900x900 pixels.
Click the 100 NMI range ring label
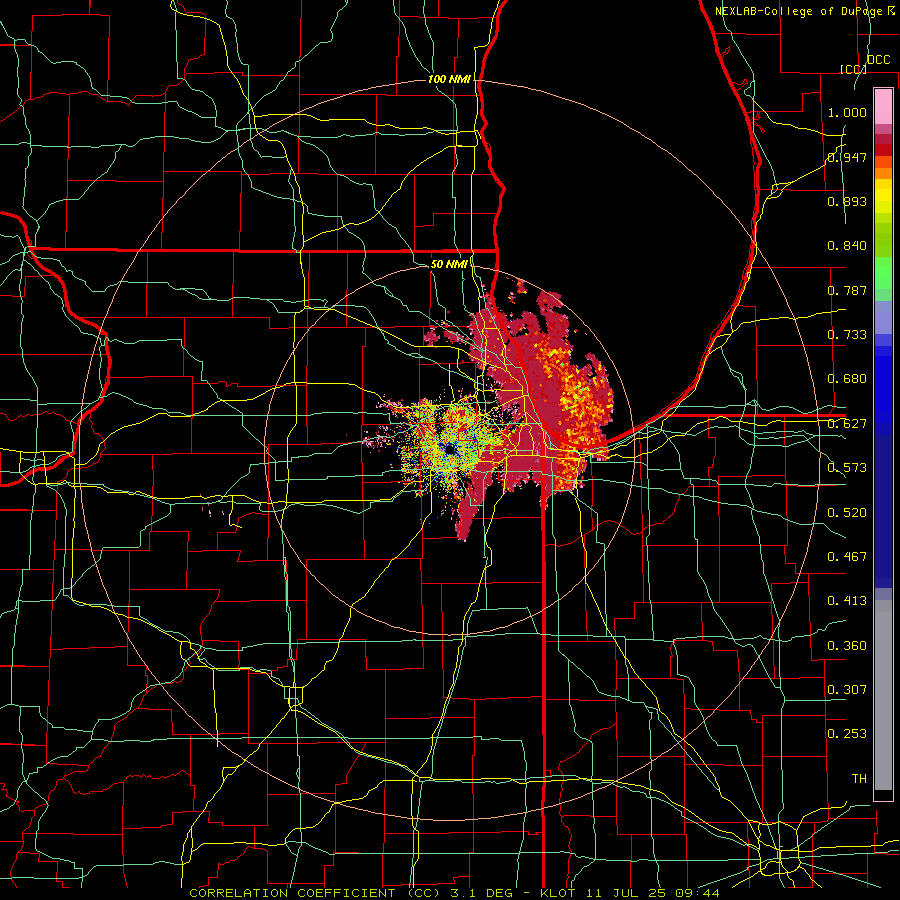[449, 79]
